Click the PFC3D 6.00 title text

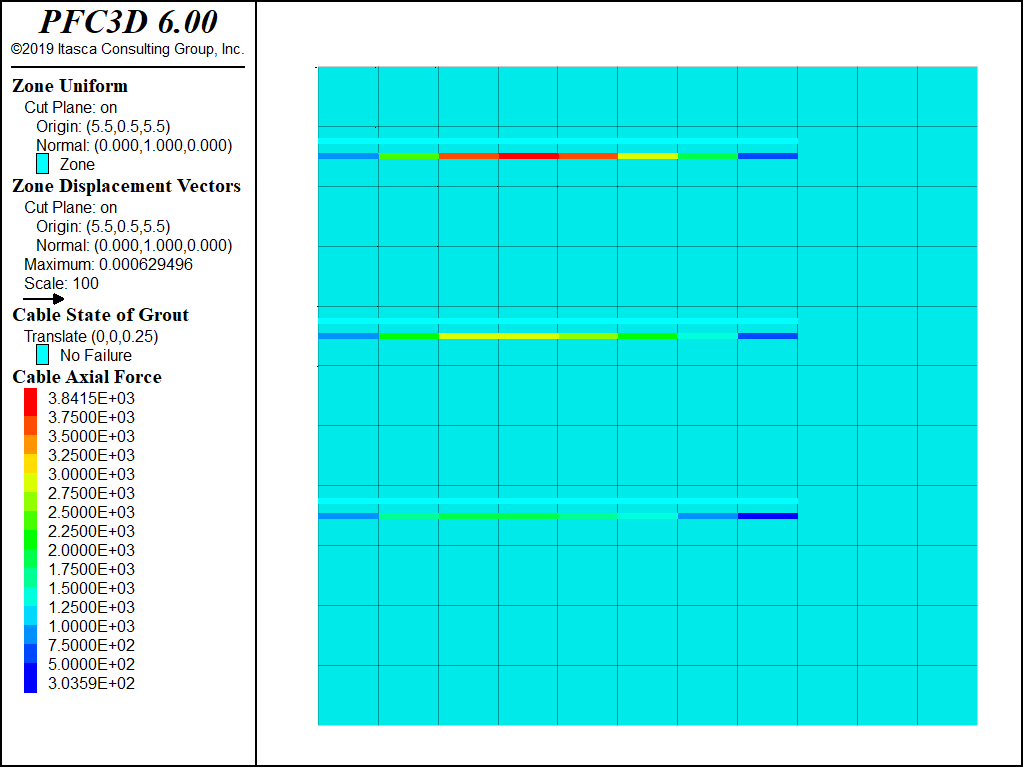click(128, 22)
